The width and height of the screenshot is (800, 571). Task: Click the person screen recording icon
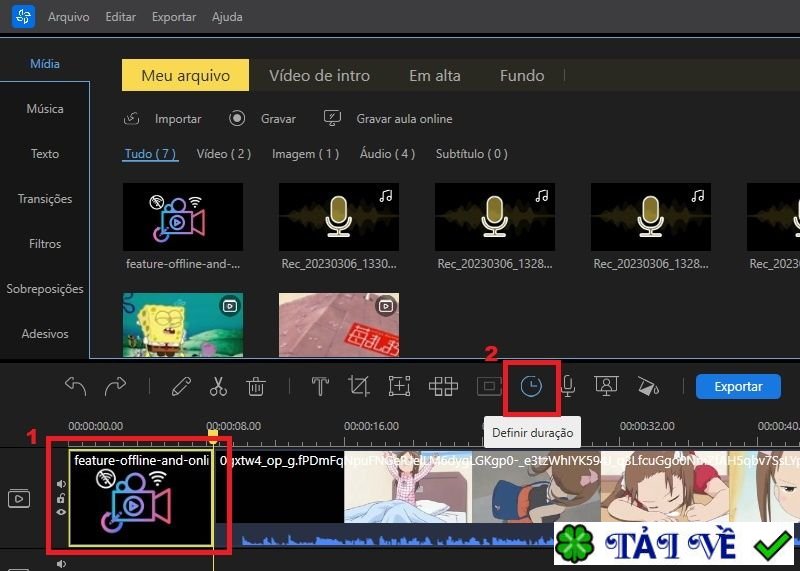click(x=606, y=386)
